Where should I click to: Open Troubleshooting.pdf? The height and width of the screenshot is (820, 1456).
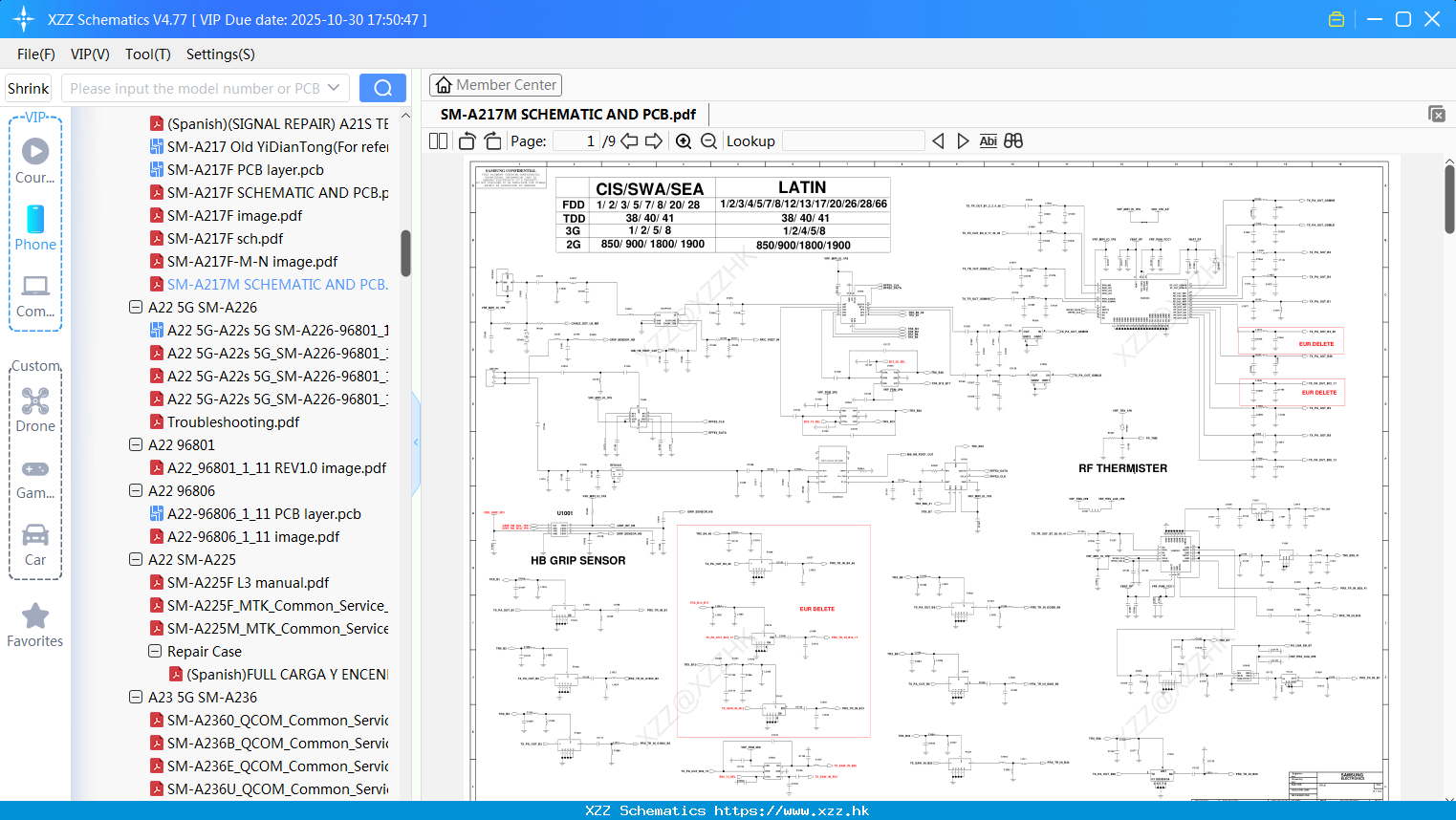225,422
